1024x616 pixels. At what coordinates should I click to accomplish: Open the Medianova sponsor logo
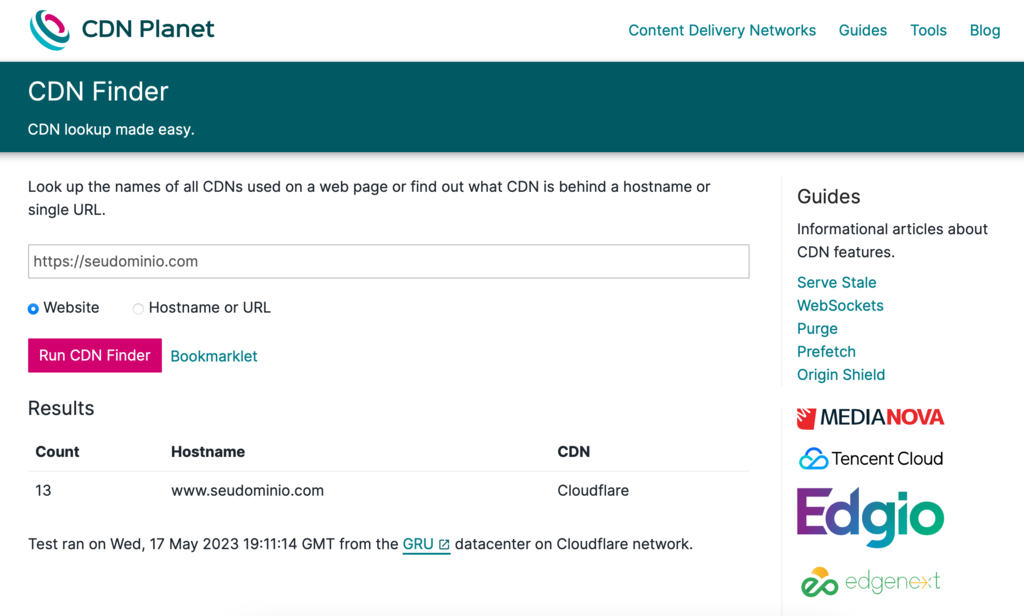tap(869, 417)
